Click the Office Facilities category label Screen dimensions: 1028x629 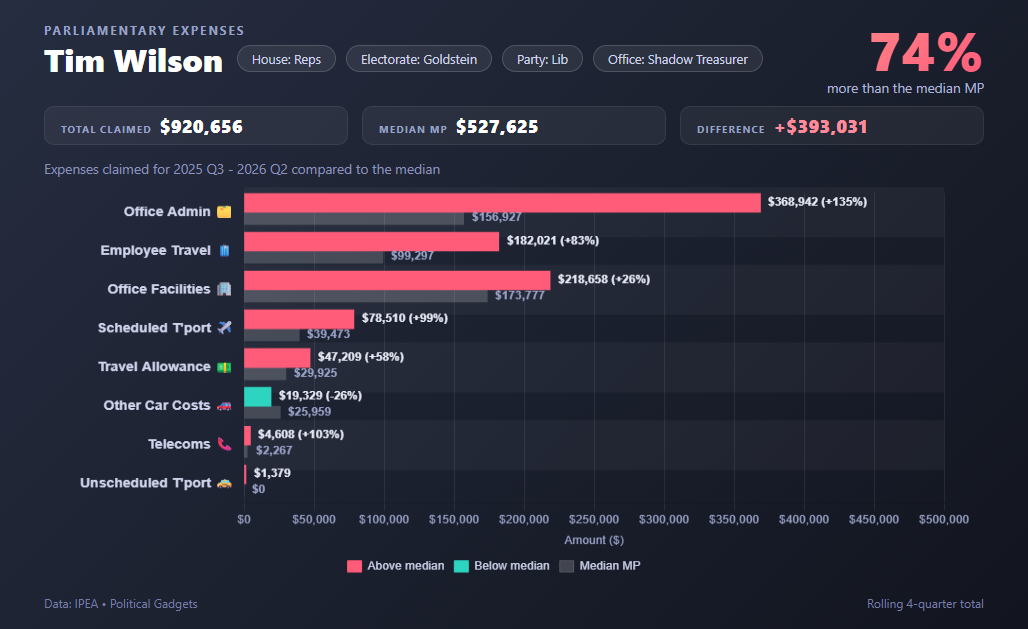click(159, 289)
